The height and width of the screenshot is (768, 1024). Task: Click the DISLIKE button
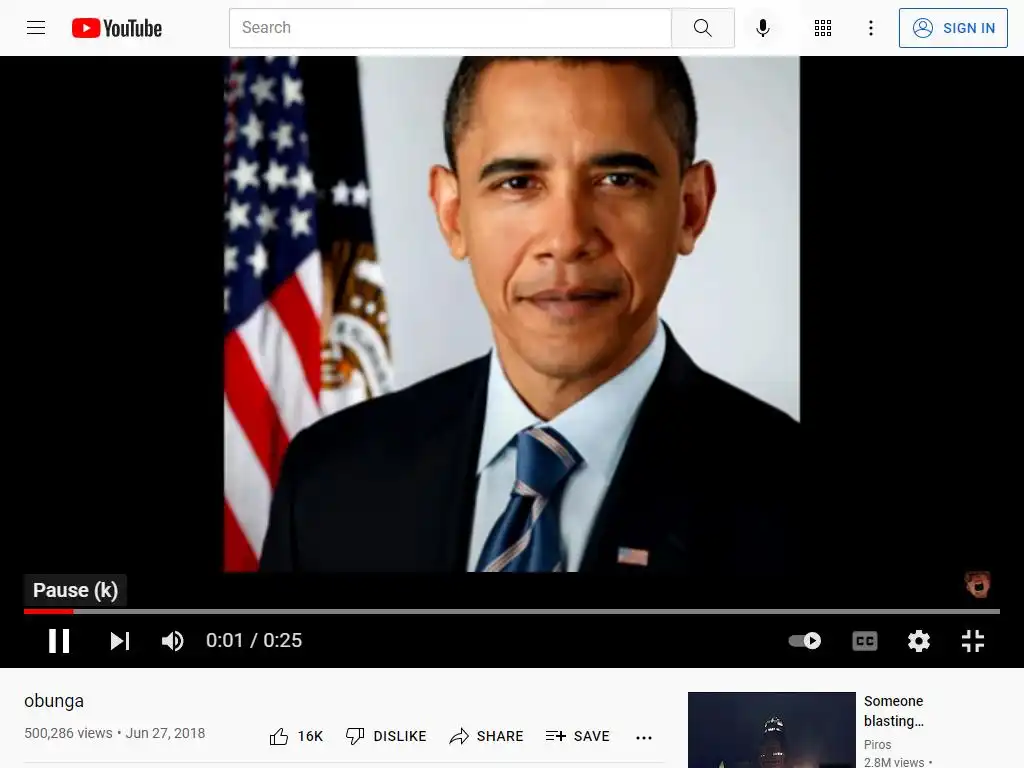386,736
